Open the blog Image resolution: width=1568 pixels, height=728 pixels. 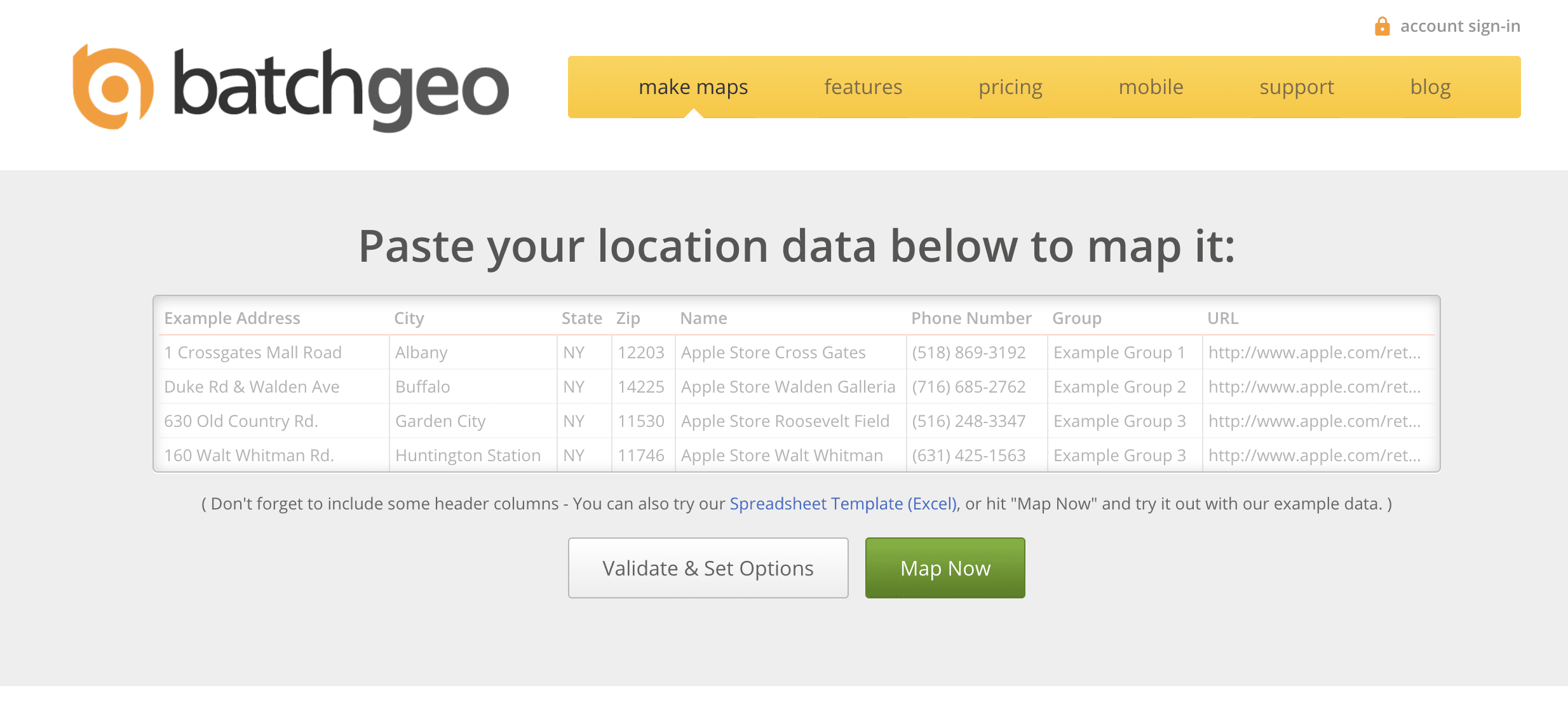point(1429,87)
